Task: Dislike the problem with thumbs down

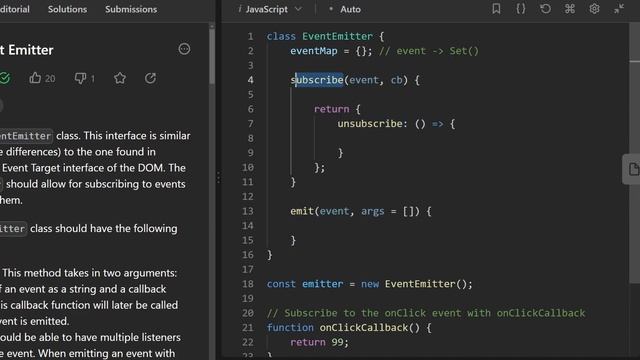Action: [x=80, y=78]
